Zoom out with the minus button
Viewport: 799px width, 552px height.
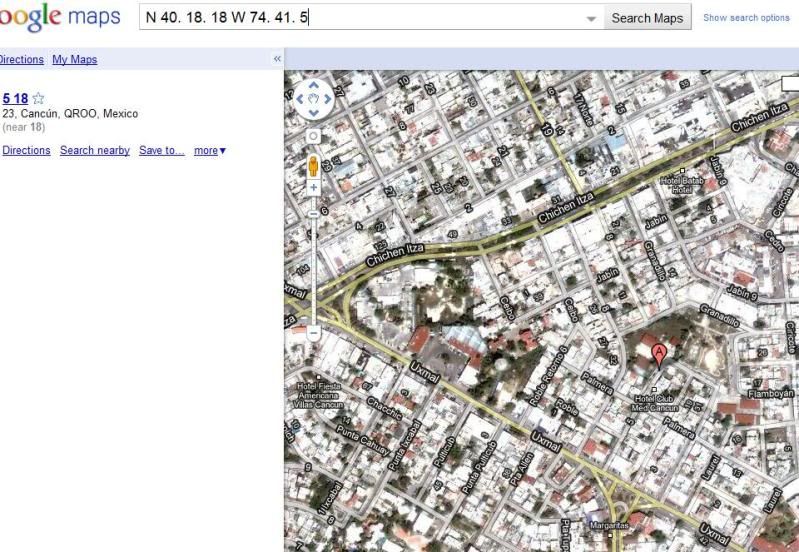point(313,333)
